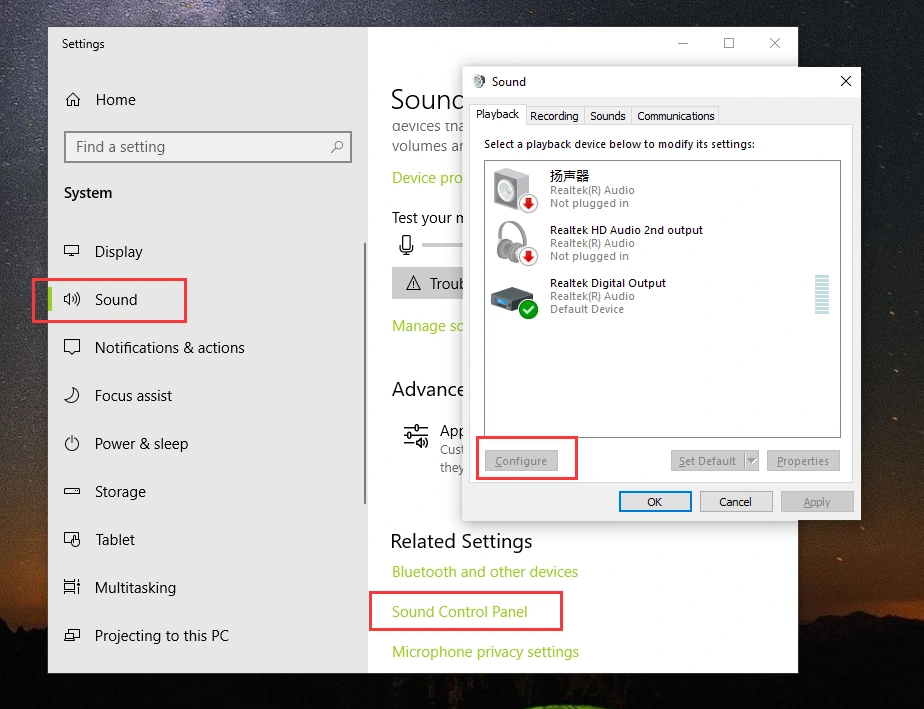Click the Set Default button
The height and width of the screenshot is (709, 924).
click(x=708, y=461)
